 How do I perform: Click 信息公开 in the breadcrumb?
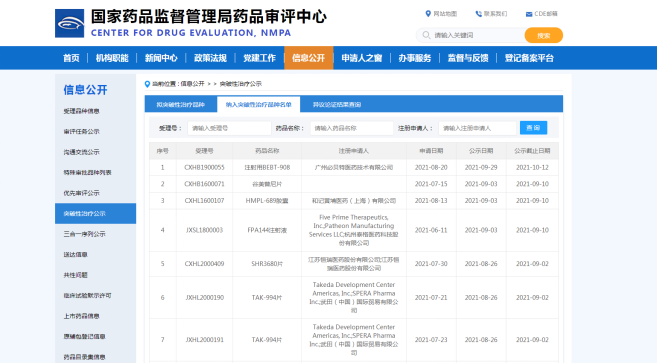[193, 84]
